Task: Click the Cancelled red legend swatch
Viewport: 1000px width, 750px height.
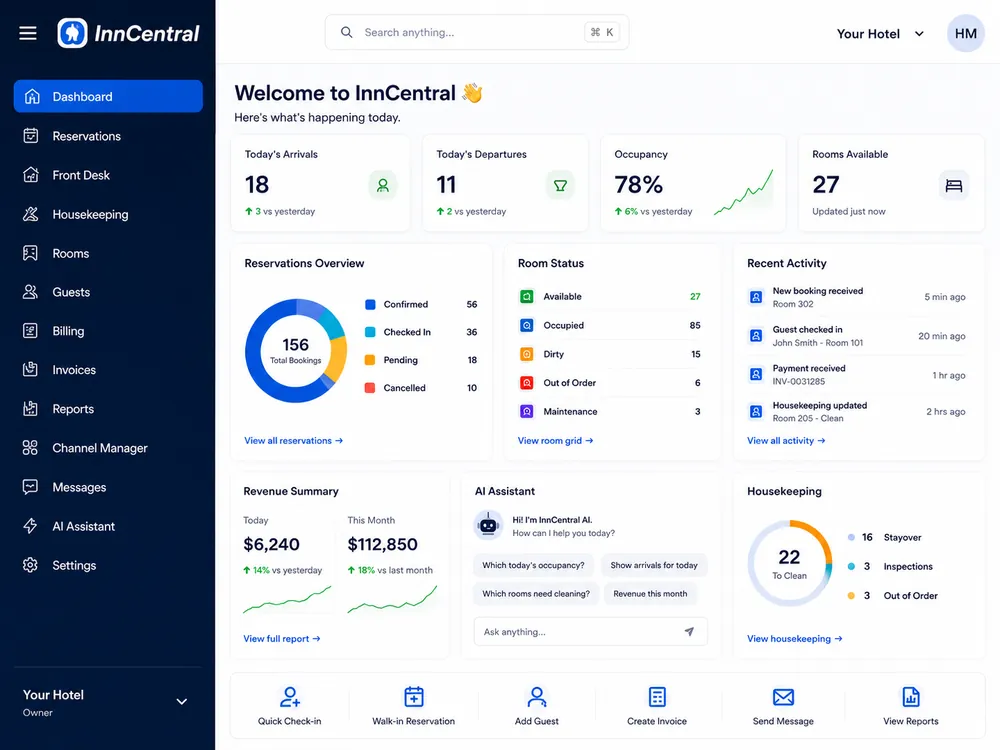Action: tap(370, 388)
